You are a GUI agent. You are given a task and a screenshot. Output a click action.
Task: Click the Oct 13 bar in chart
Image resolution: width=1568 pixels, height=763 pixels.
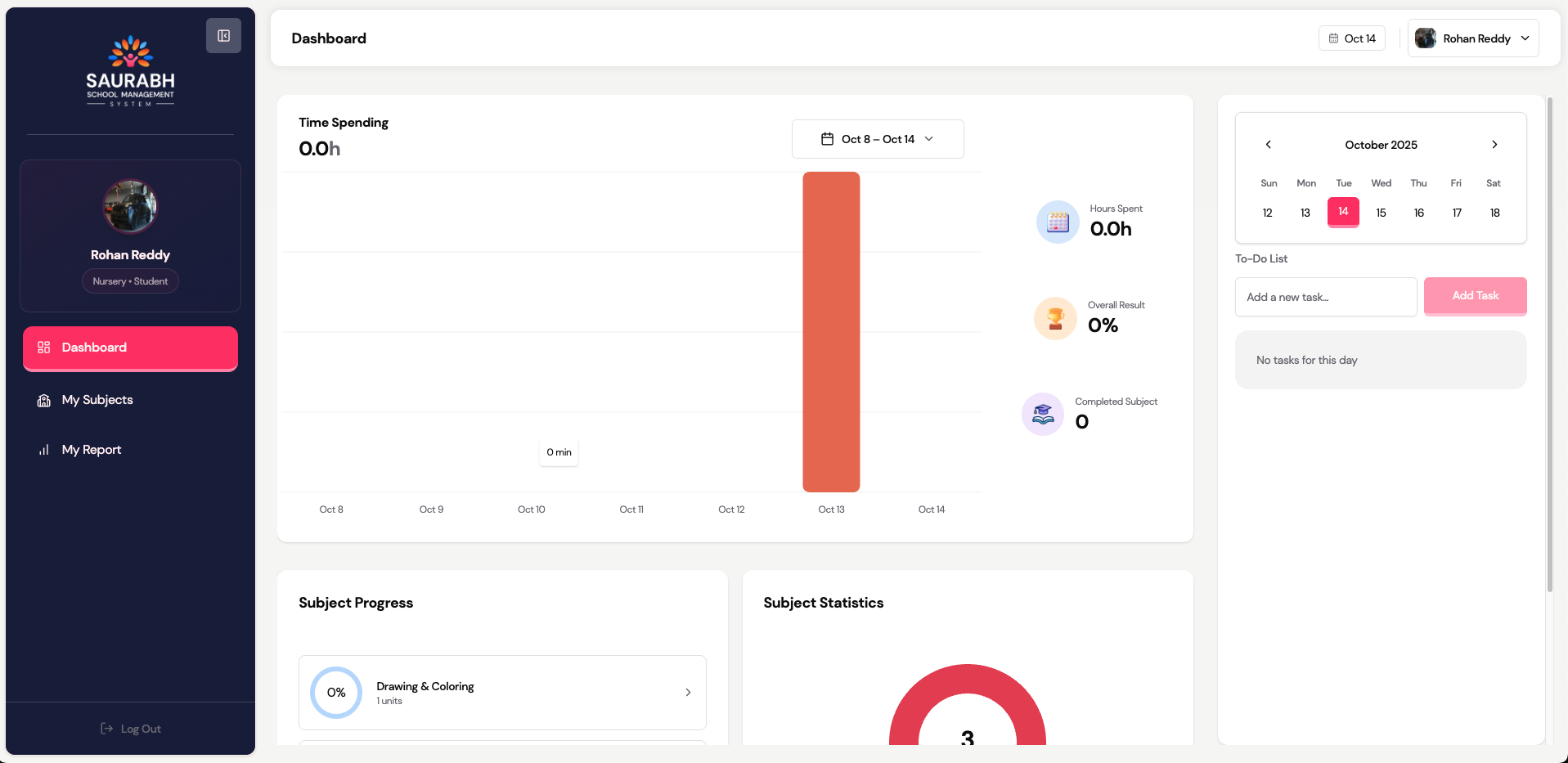click(831, 331)
